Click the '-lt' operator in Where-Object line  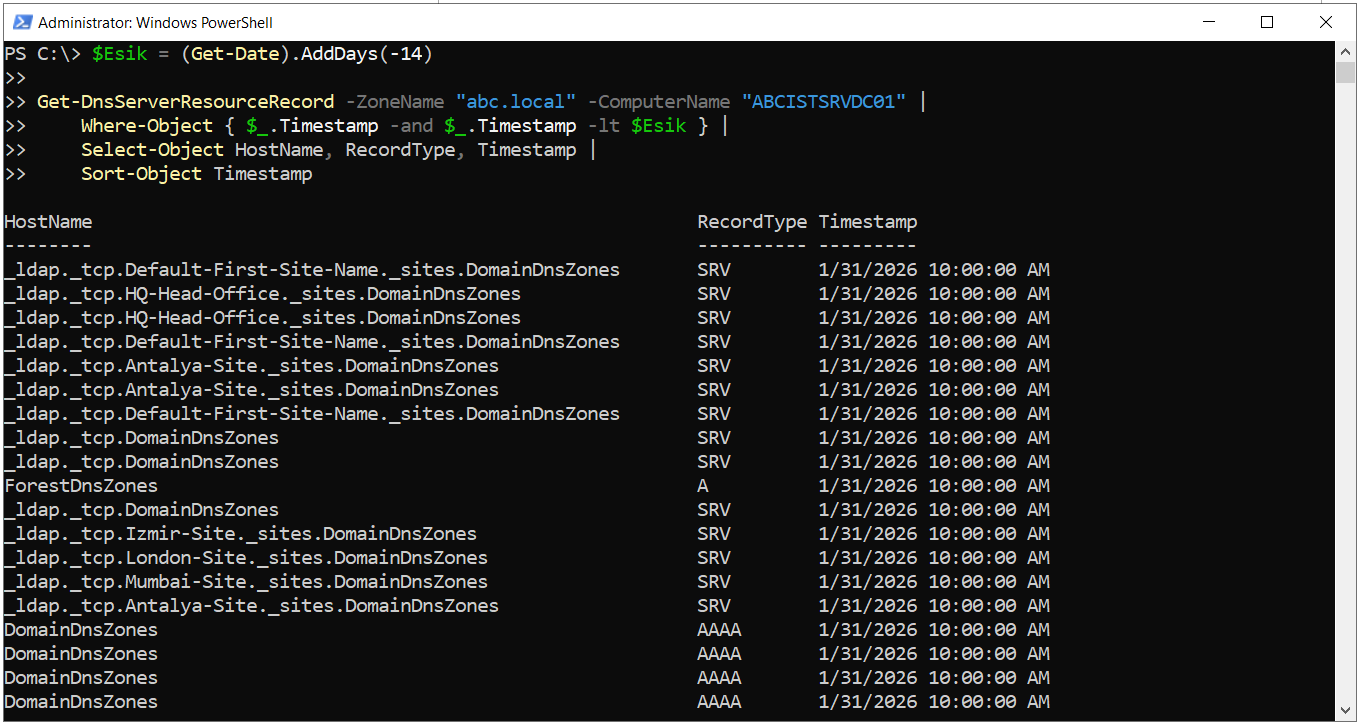[604, 126]
